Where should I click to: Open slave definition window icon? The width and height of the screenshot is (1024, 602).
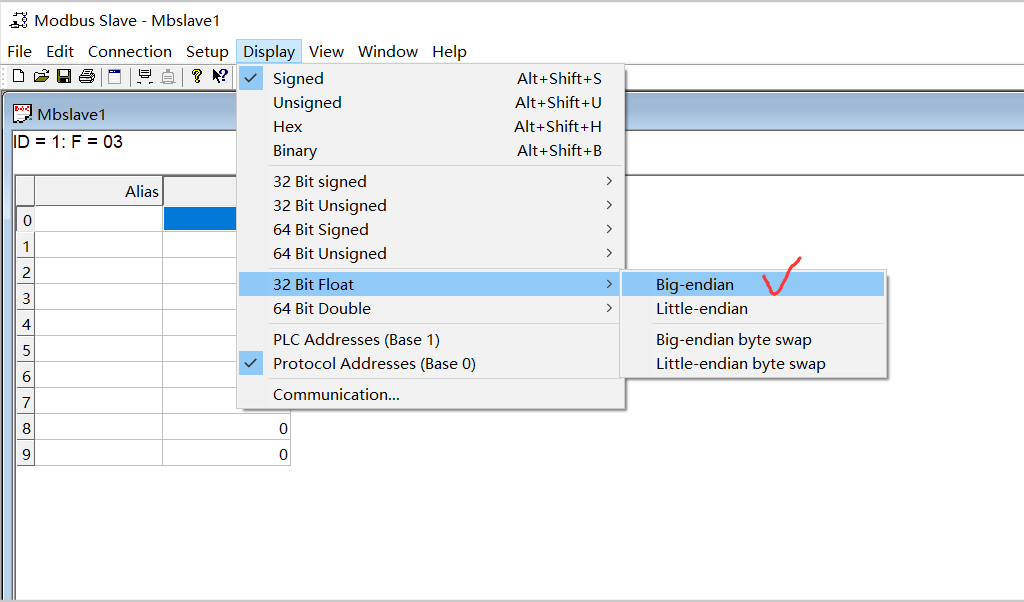tap(115, 76)
